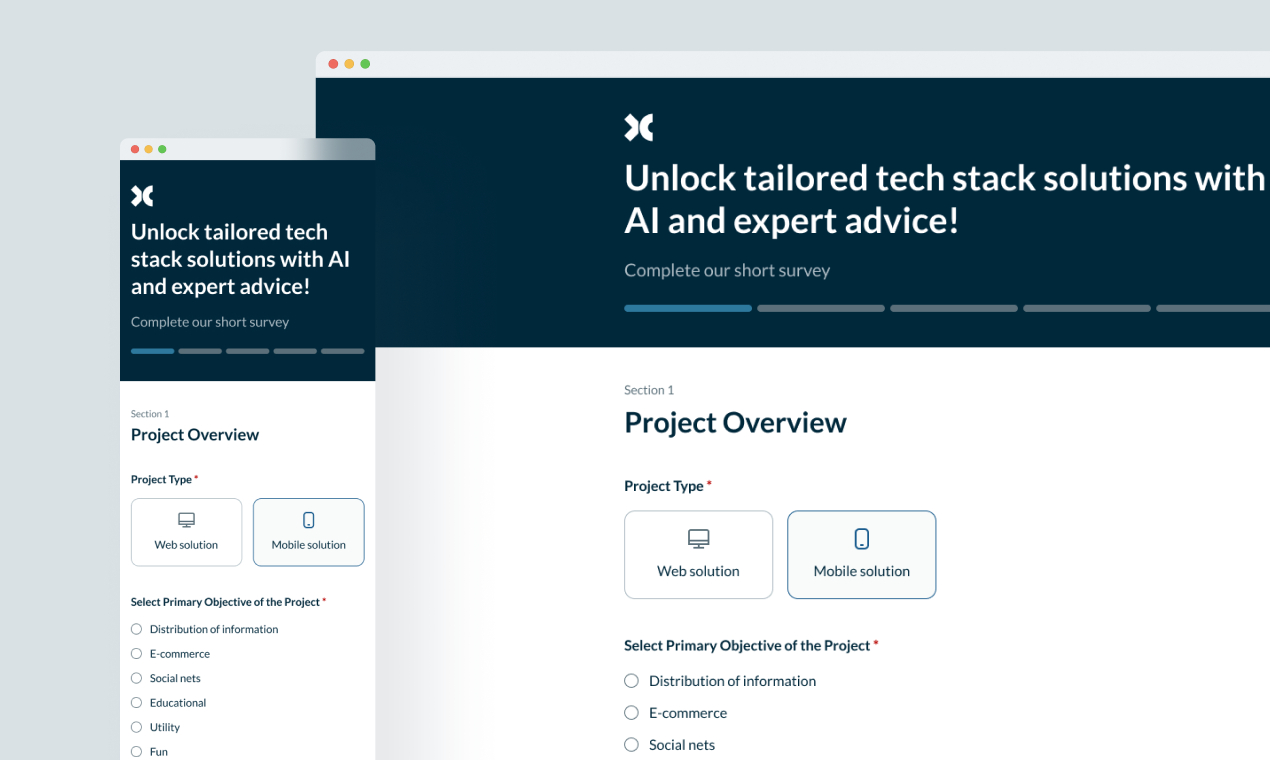Select Educational in the small survey window
The height and width of the screenshot is (760, 1270).
pos(136,702)
